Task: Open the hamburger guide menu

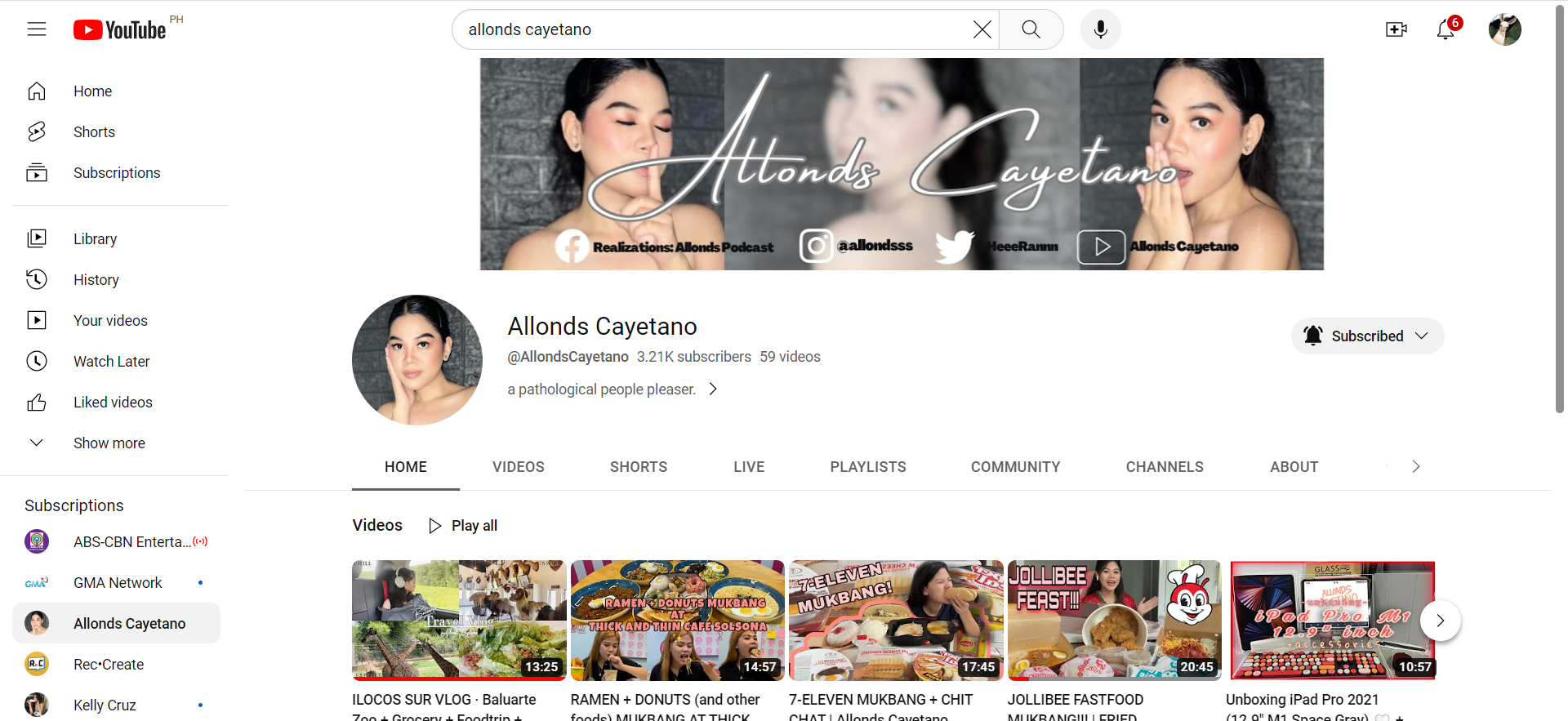Action: (37, 29)
